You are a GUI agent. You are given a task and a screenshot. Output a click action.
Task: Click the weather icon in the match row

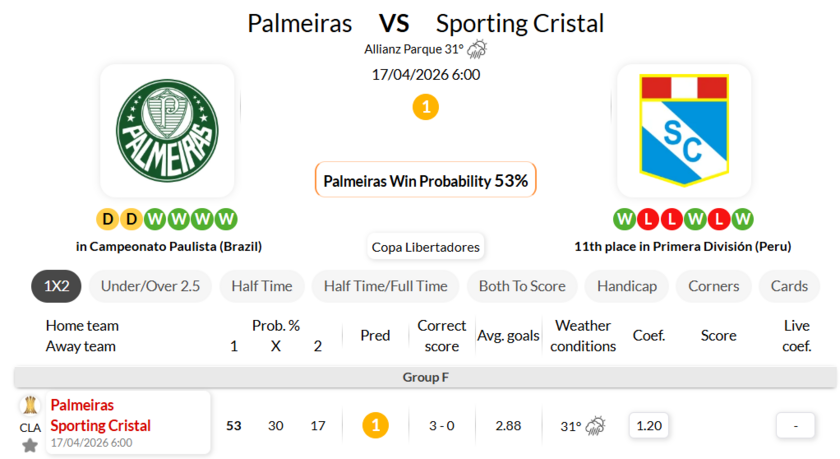pyautogui.click(x=595, y=426)
